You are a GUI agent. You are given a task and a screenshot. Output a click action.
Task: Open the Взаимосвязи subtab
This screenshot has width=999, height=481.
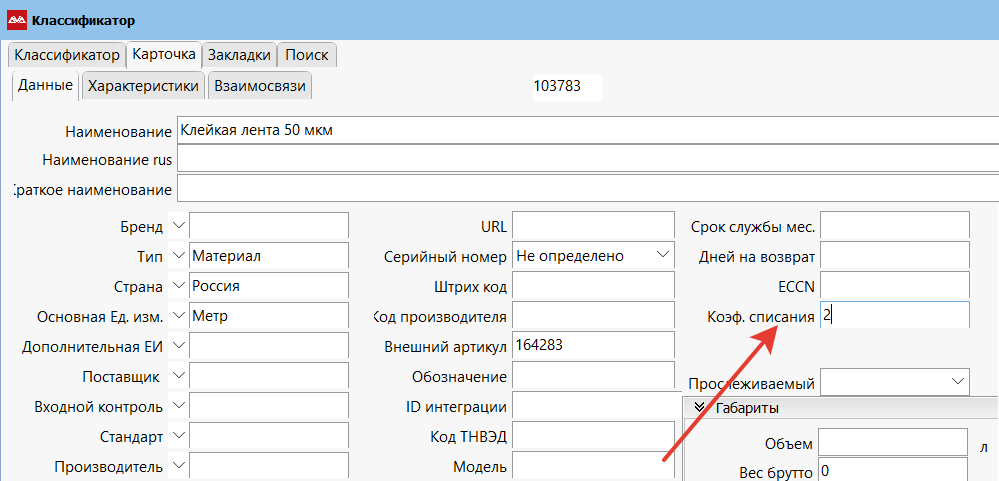[x=259, y=86]
